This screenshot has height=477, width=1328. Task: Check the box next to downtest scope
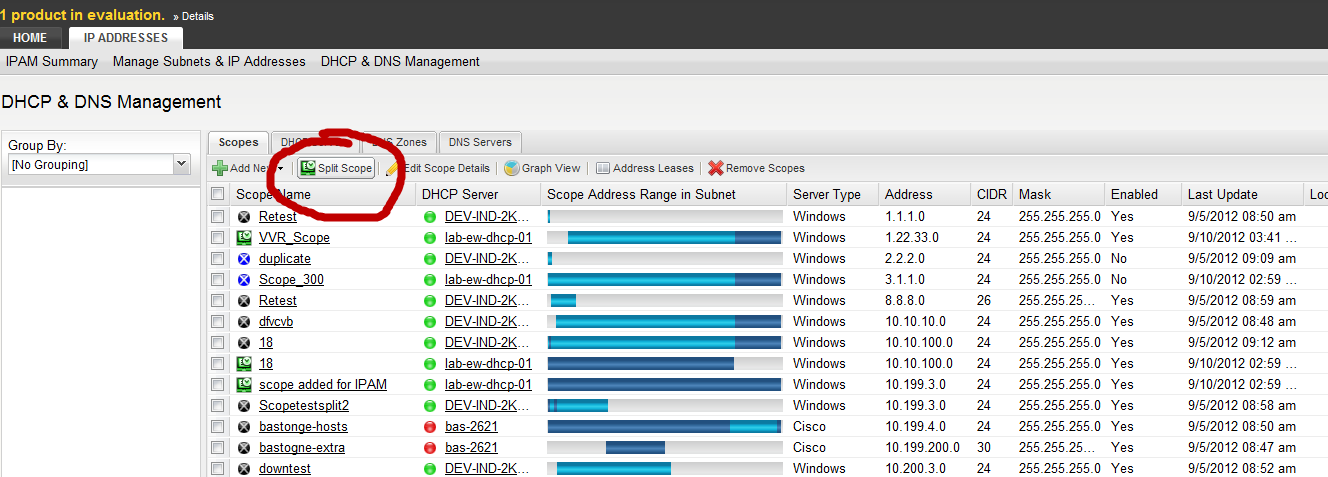tap(218, 468)
